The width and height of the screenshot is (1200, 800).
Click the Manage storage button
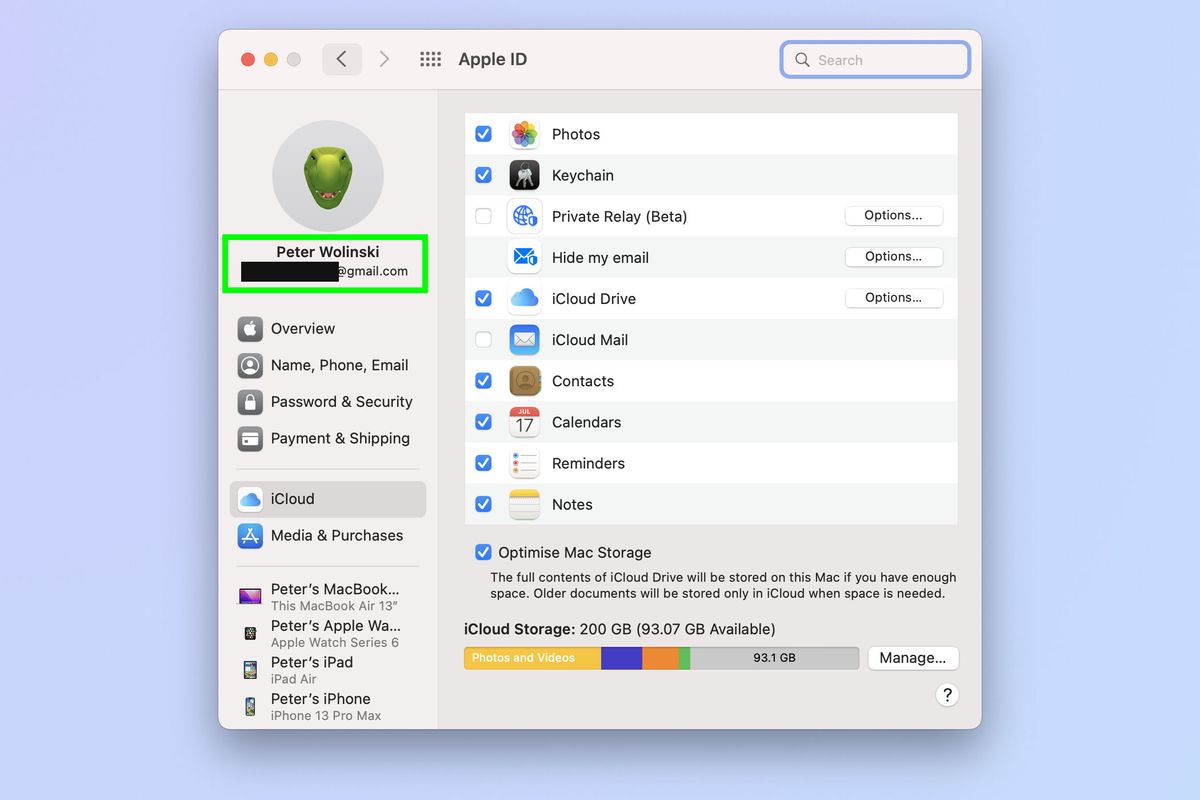[x=912, y=658]
